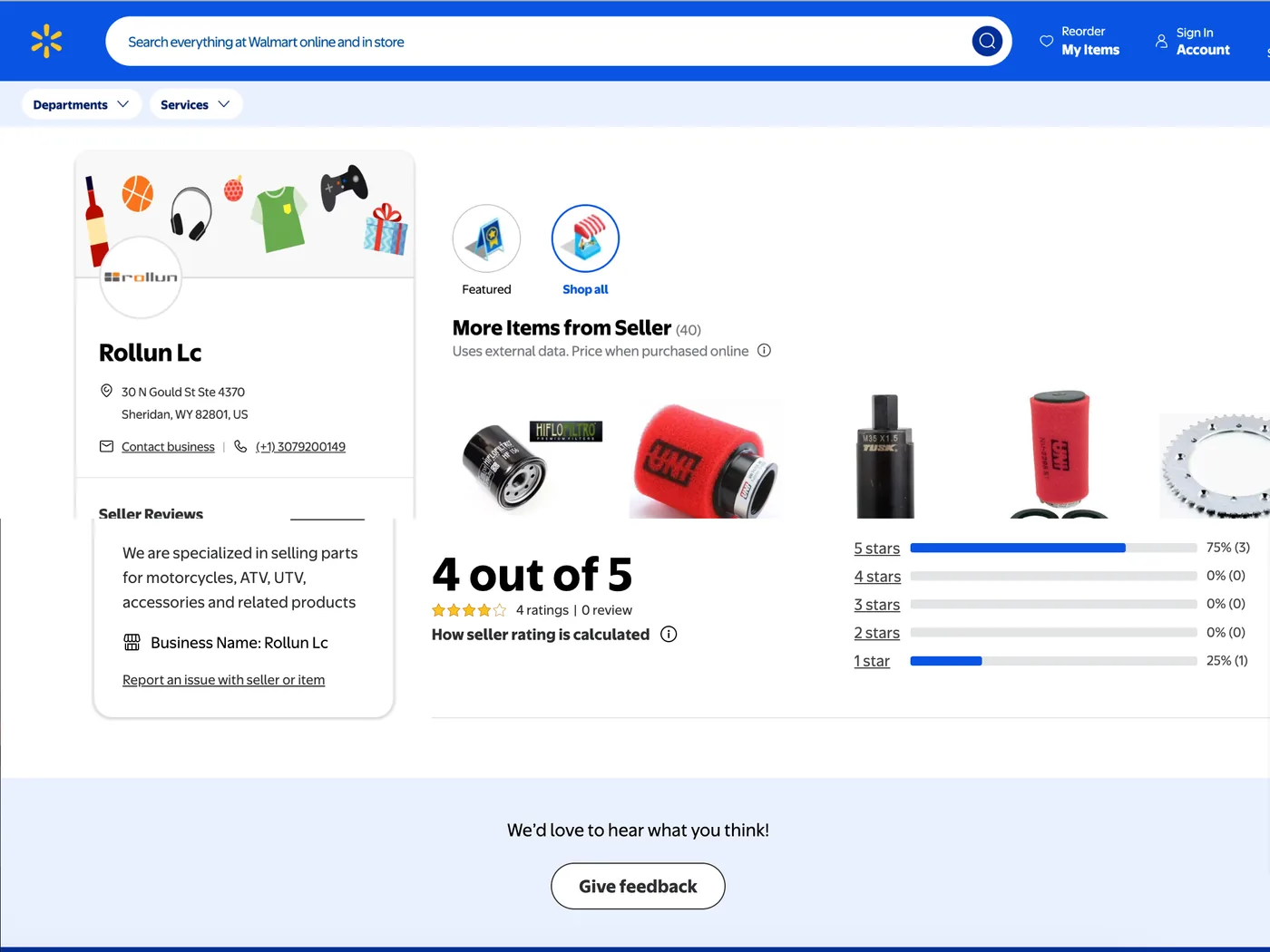The image size is (1270, 952).
Task: Click the 5 stars 75% rating bar
Action: [1053, 548]
